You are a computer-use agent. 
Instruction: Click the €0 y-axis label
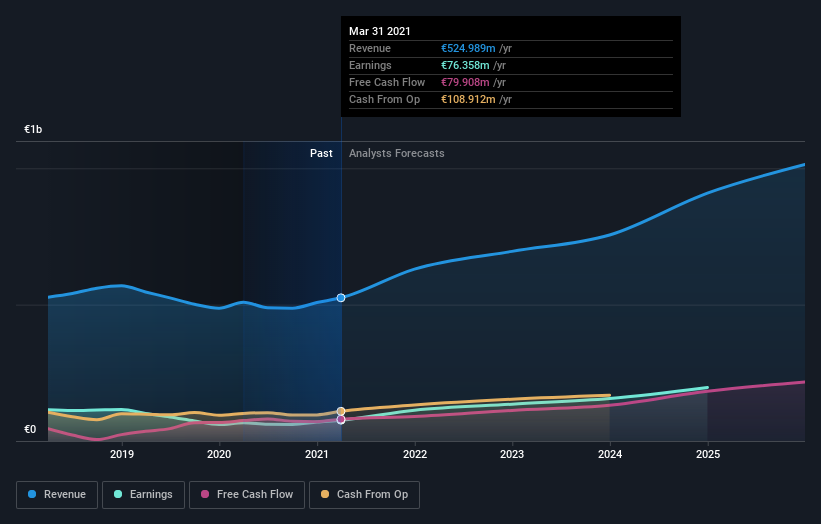(30, 429)
